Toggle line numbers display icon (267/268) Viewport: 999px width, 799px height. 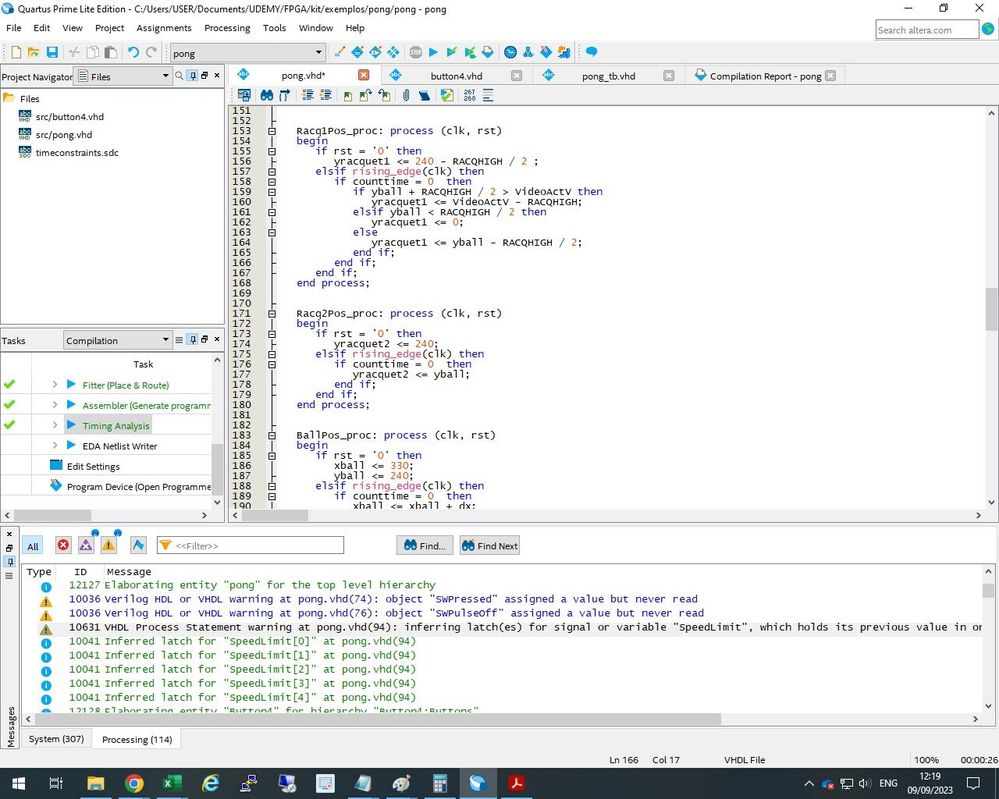coord(469,95)
